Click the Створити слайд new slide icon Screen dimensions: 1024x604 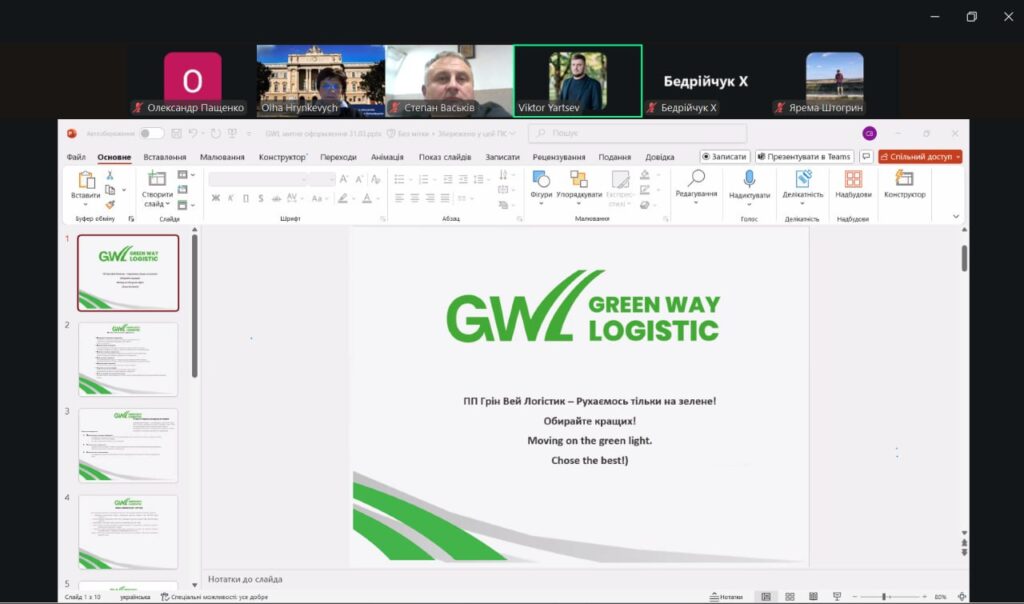[157, 179]
